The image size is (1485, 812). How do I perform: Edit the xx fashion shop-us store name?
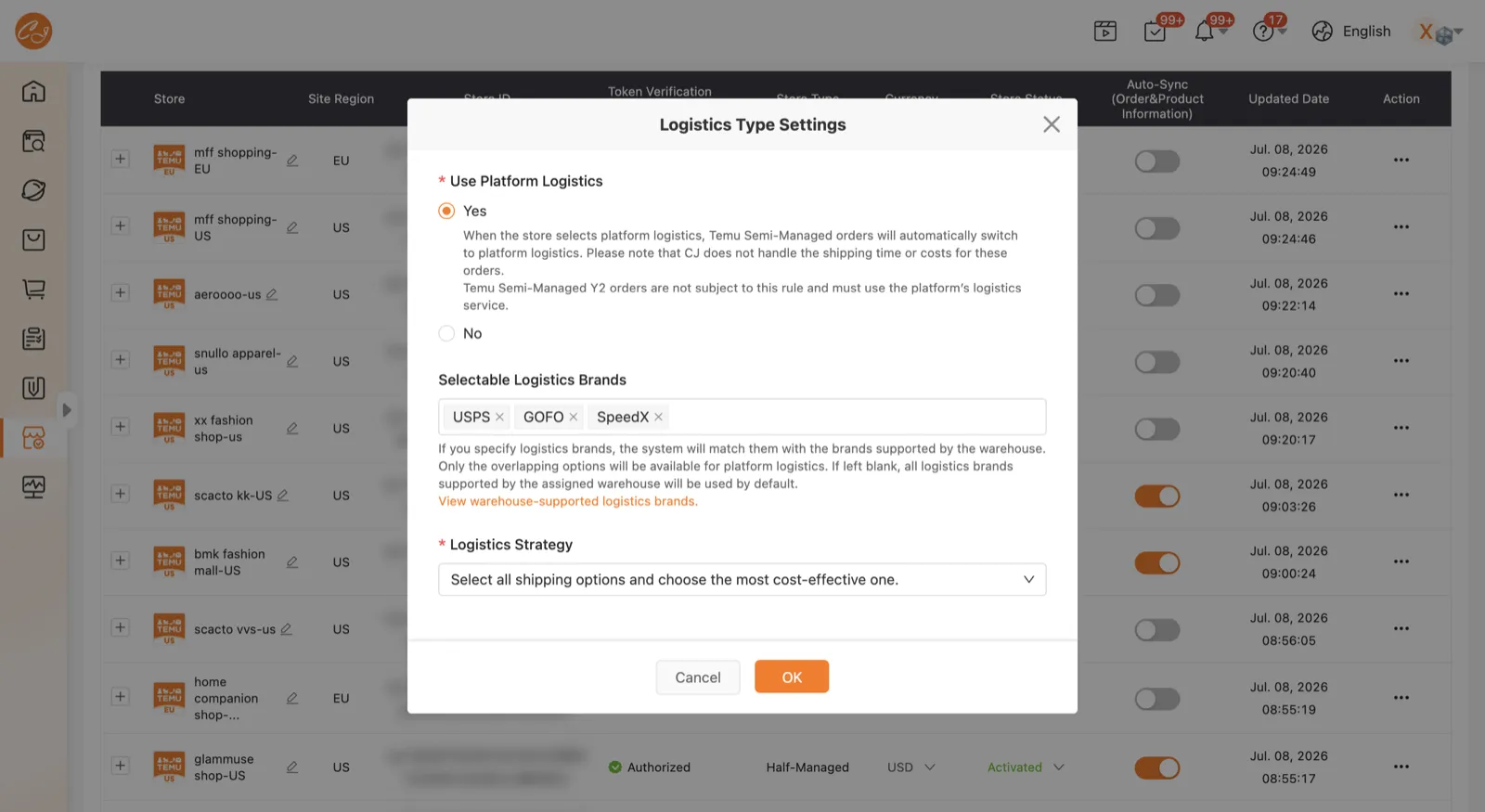click(292, 428)
